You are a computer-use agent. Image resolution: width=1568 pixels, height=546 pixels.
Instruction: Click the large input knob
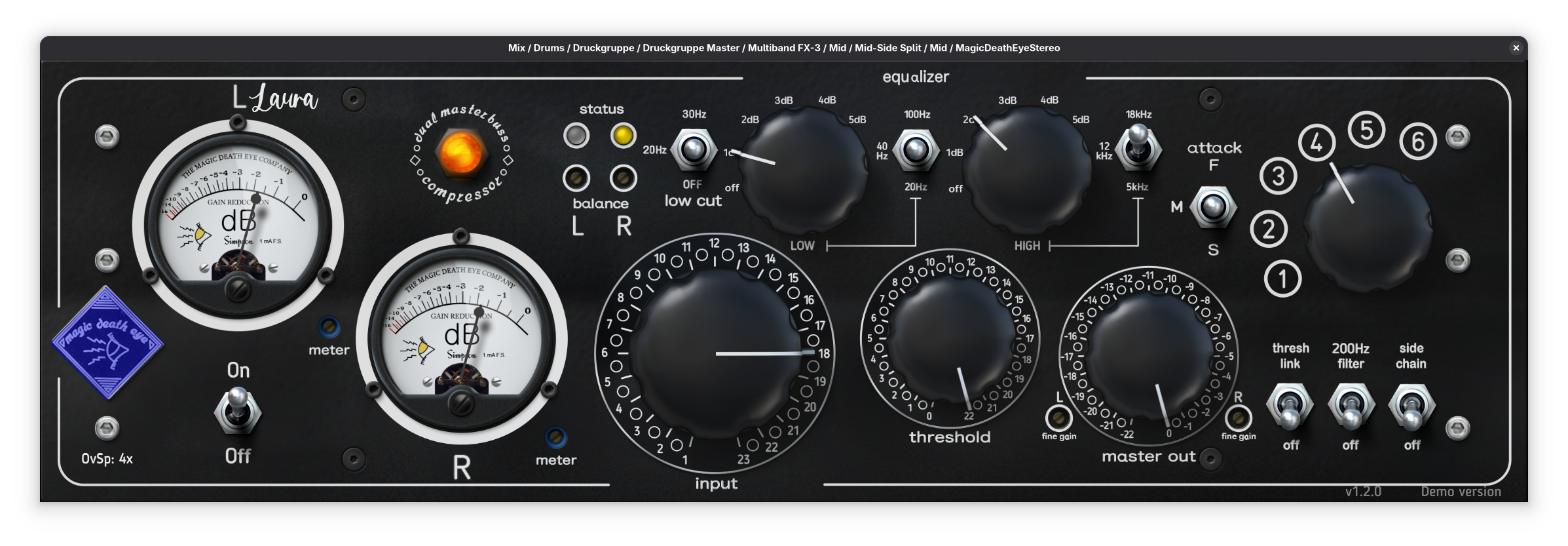(x=715, y=354)
